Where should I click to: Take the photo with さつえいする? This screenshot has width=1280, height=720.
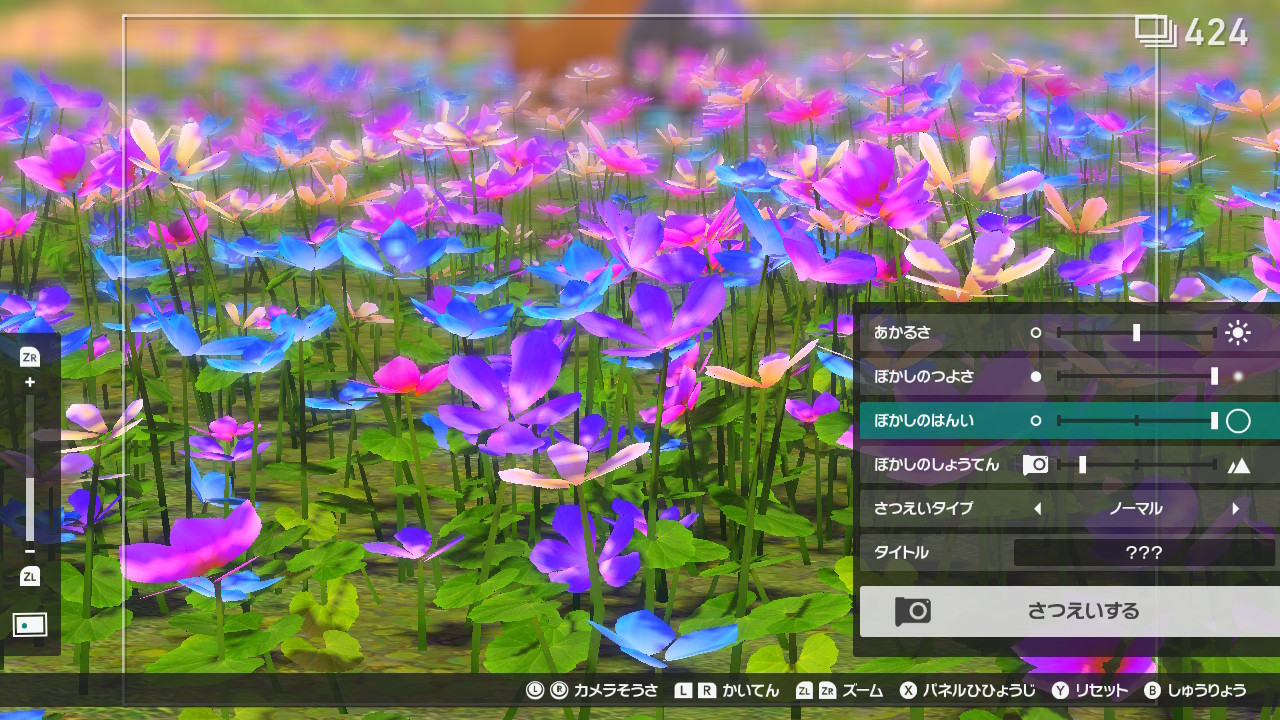(x=1070, y=611)
